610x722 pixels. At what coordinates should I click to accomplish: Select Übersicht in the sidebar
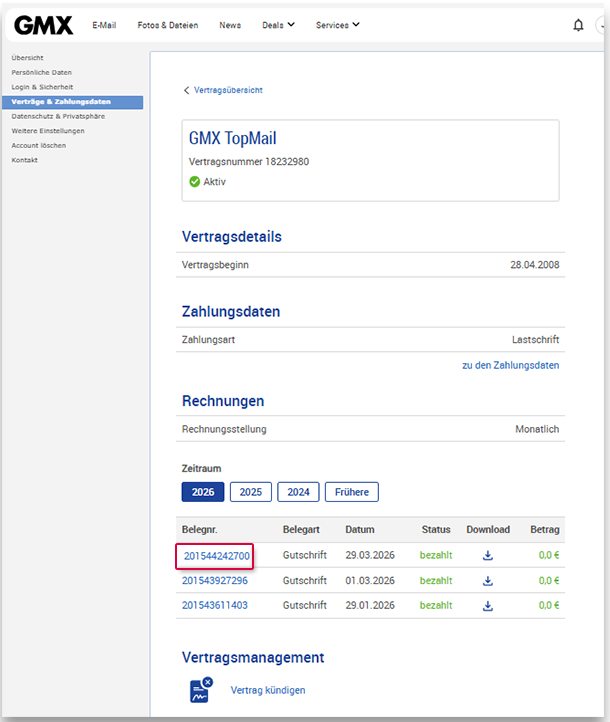[x=27, y=58]
